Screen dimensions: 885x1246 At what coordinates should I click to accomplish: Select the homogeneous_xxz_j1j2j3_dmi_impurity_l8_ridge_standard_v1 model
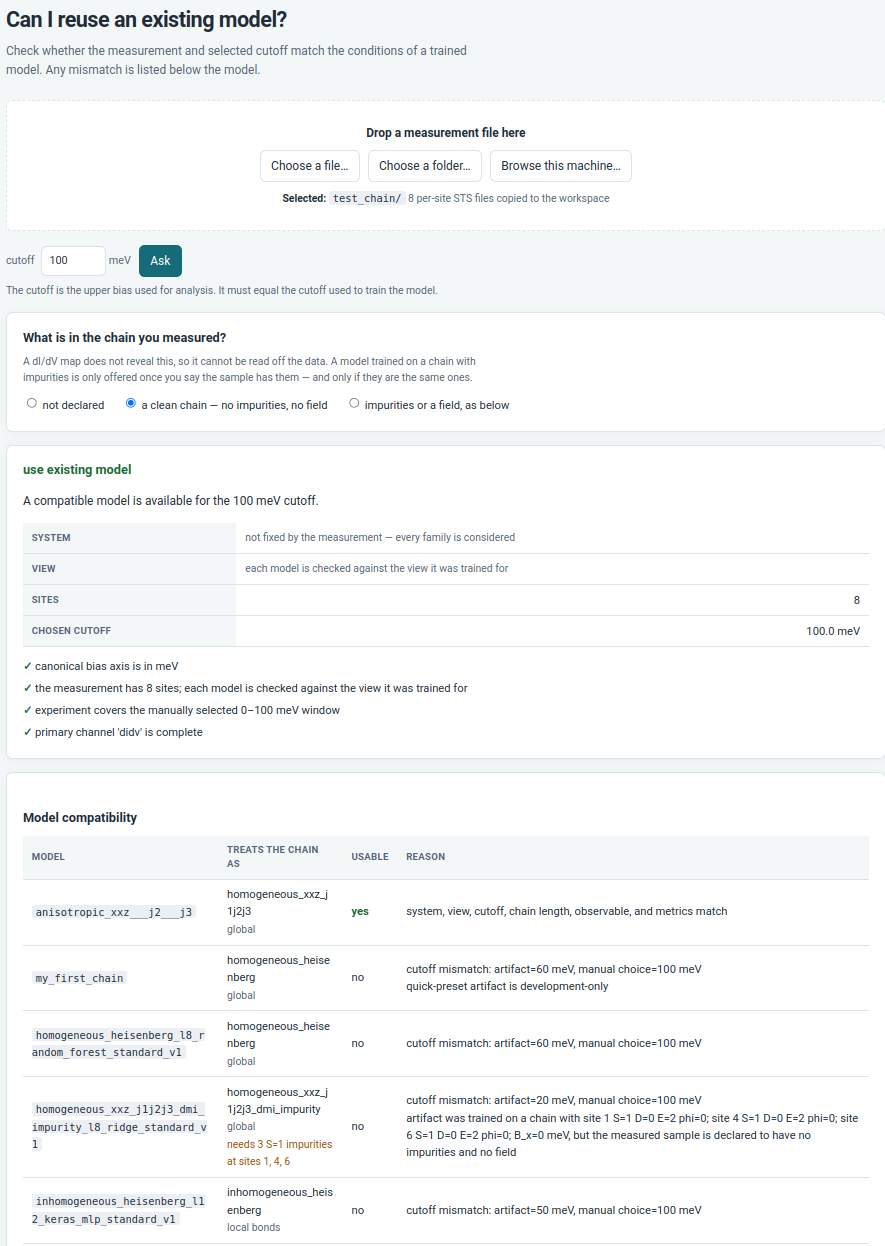coord(119,1126)
